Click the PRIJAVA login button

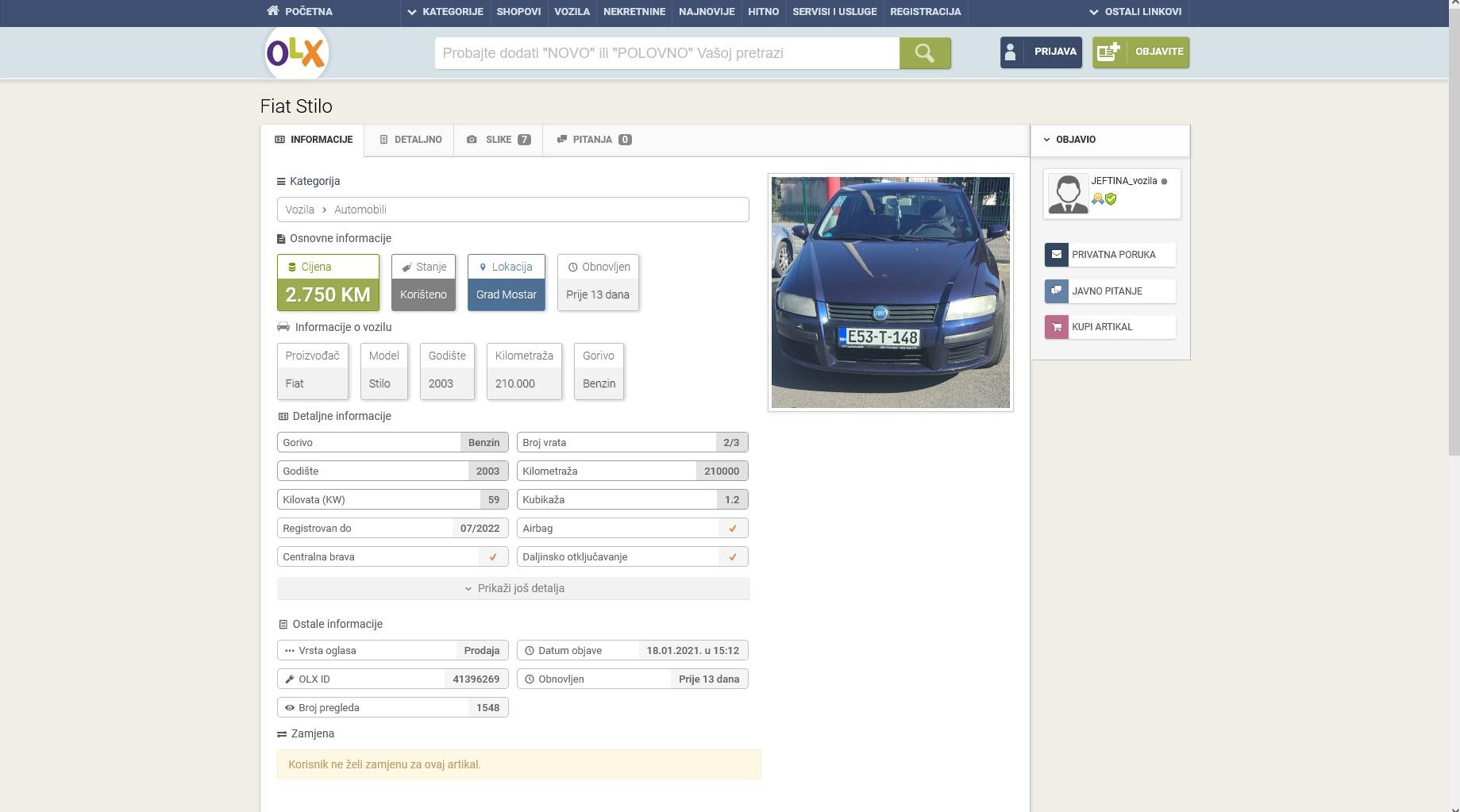pyautogui.click(x=1041, y=52)
